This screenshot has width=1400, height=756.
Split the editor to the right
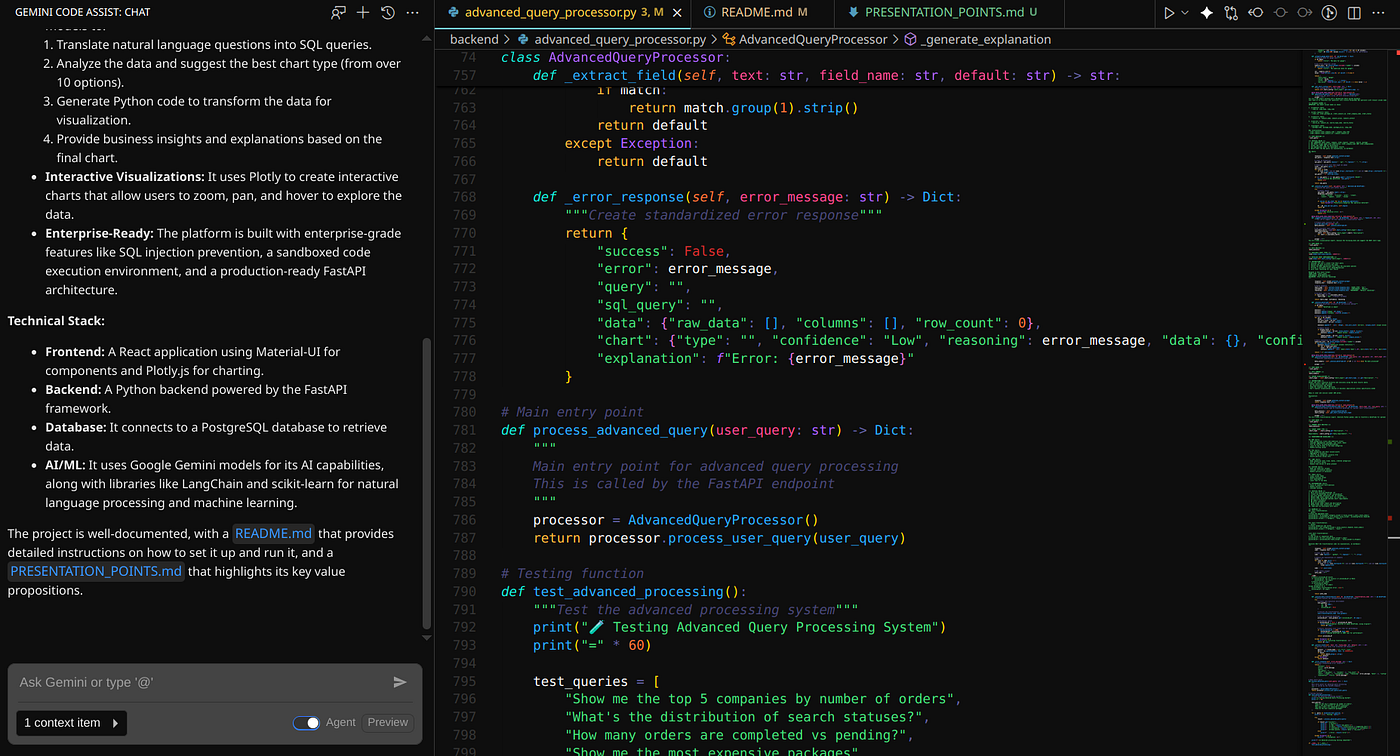(x=1355, y=13)
